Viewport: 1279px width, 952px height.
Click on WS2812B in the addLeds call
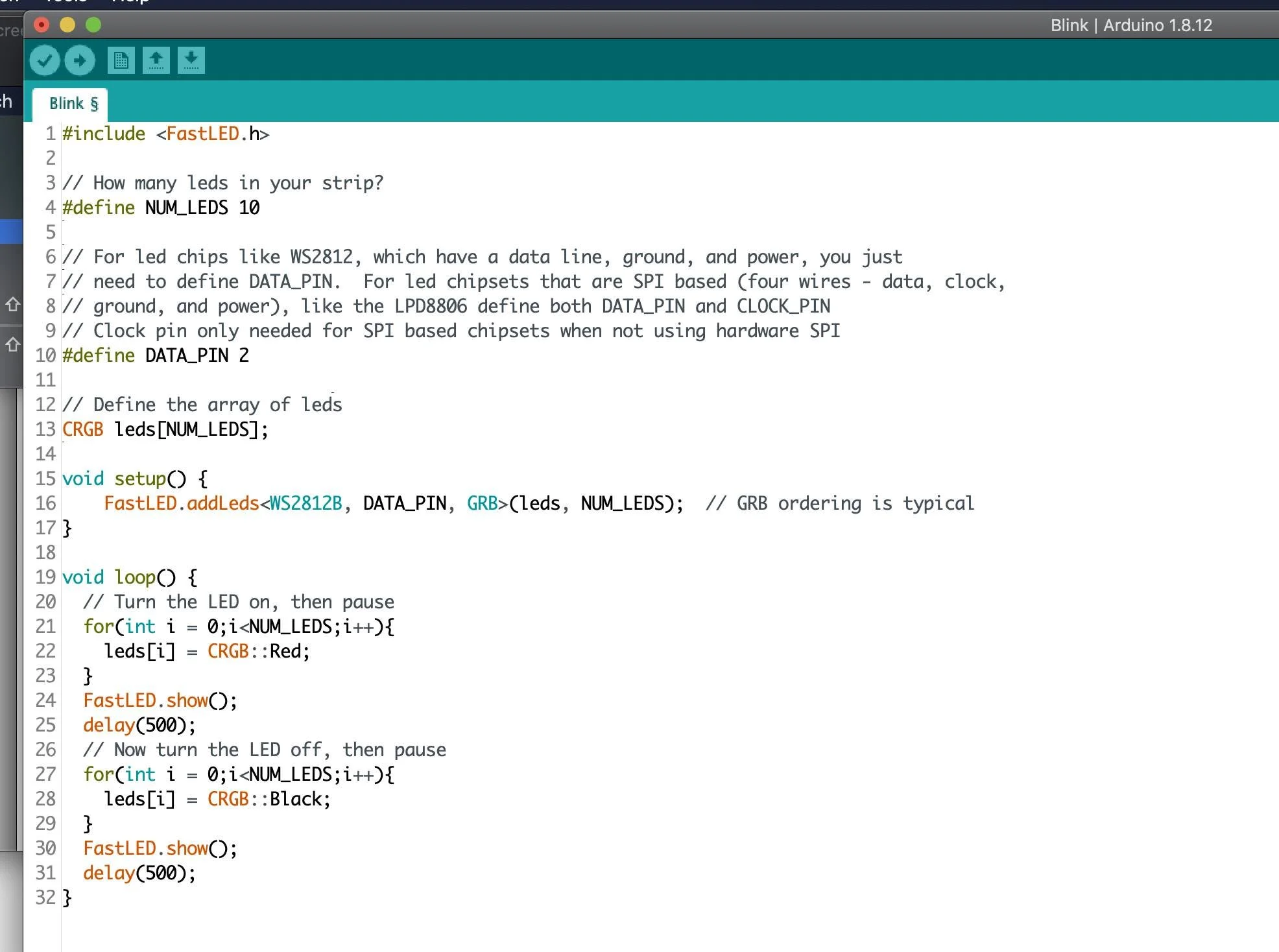coord(305,503)
